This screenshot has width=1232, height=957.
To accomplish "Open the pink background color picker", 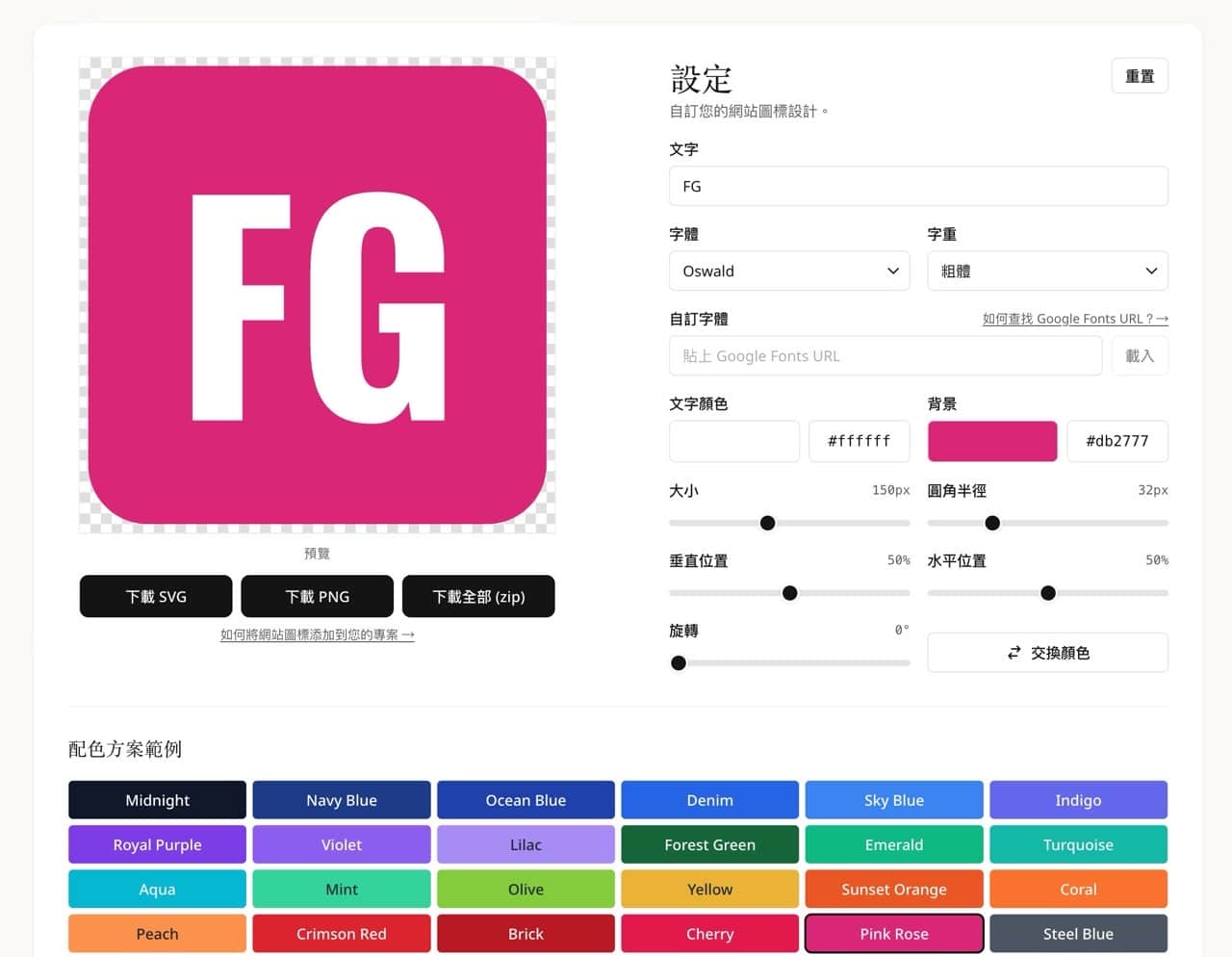I will [991, 441].
